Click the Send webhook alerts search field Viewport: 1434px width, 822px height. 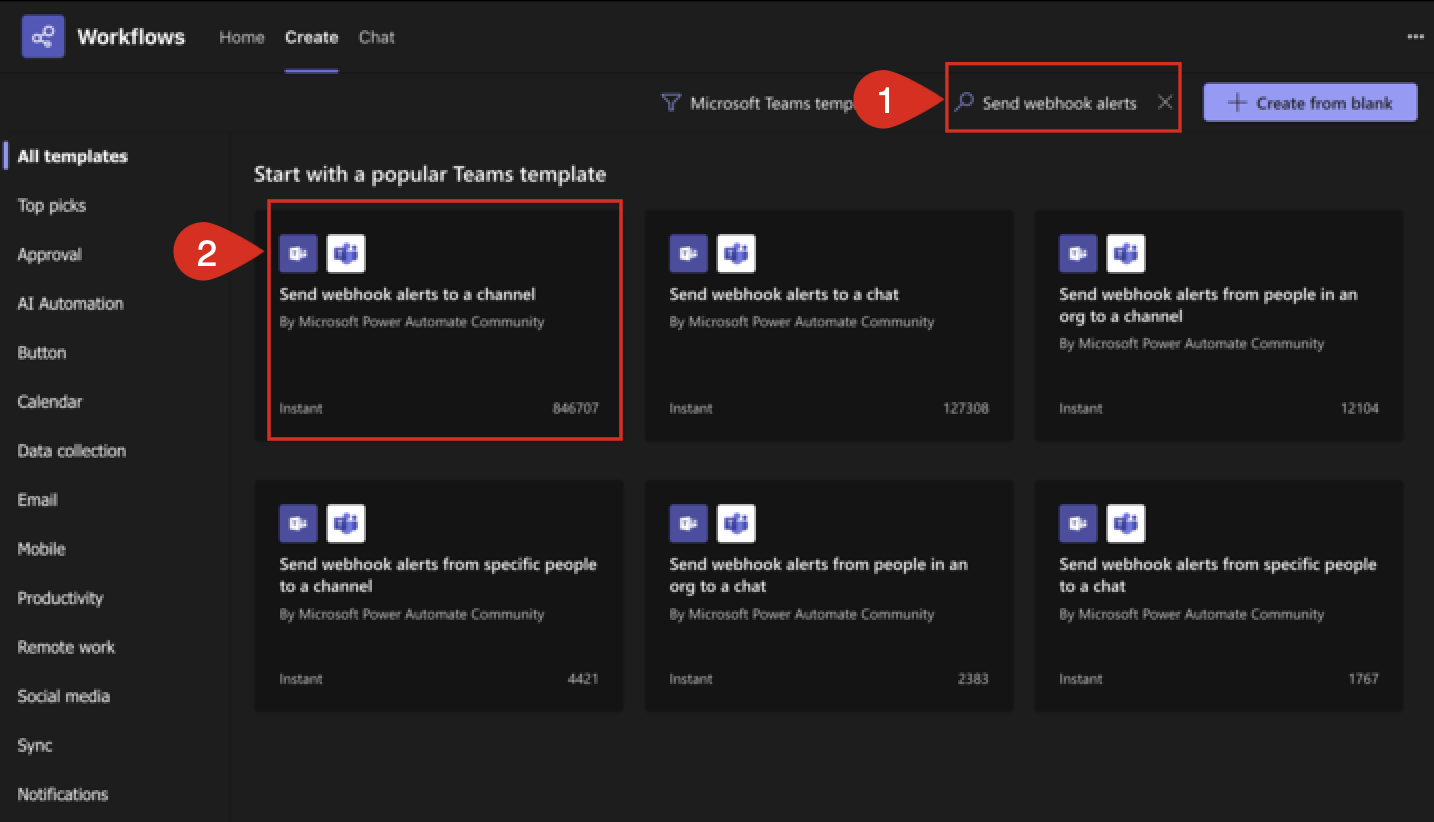click(x=1059, y=103)
